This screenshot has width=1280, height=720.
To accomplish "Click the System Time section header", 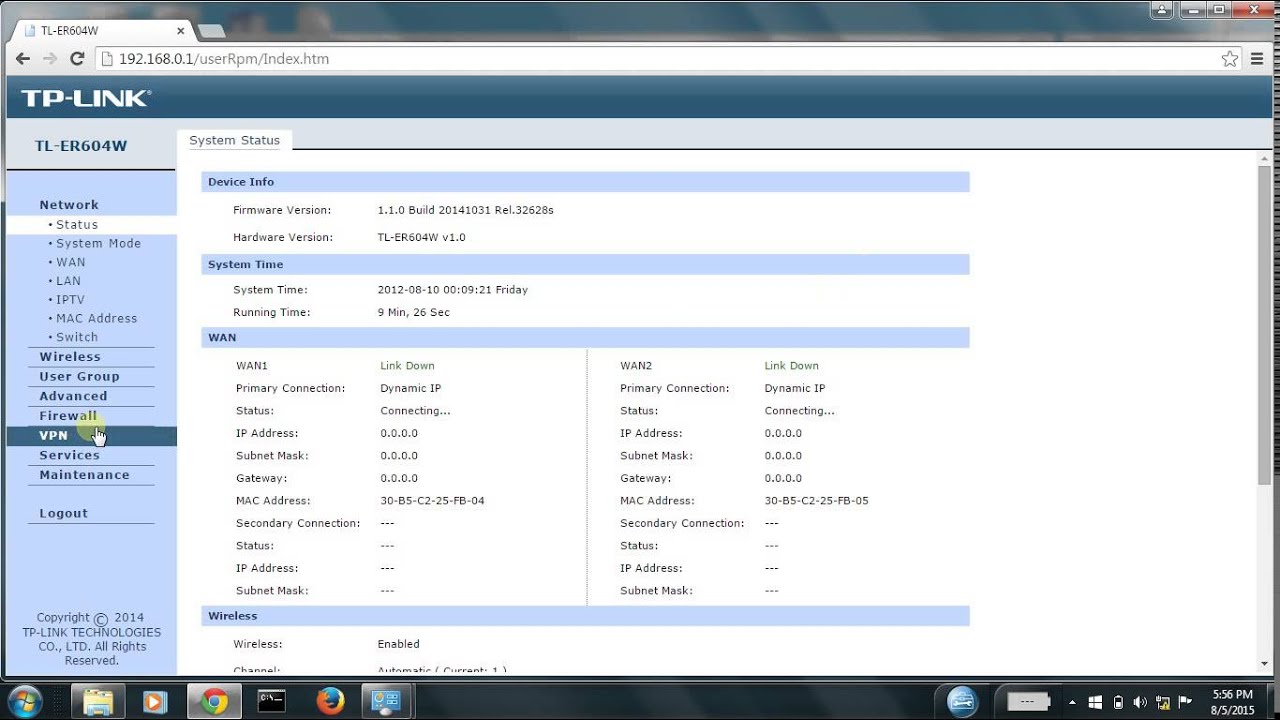I will 585,265.
